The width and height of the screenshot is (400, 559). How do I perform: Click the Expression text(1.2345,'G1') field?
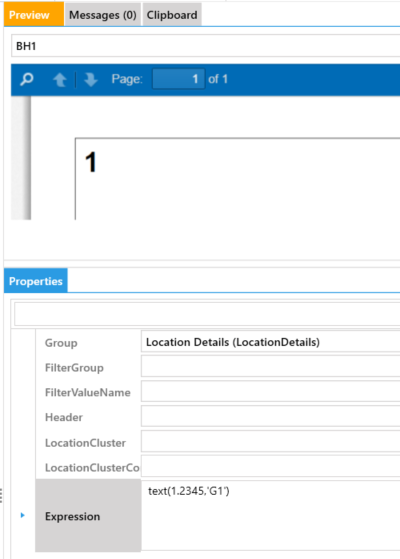(271, 515)
